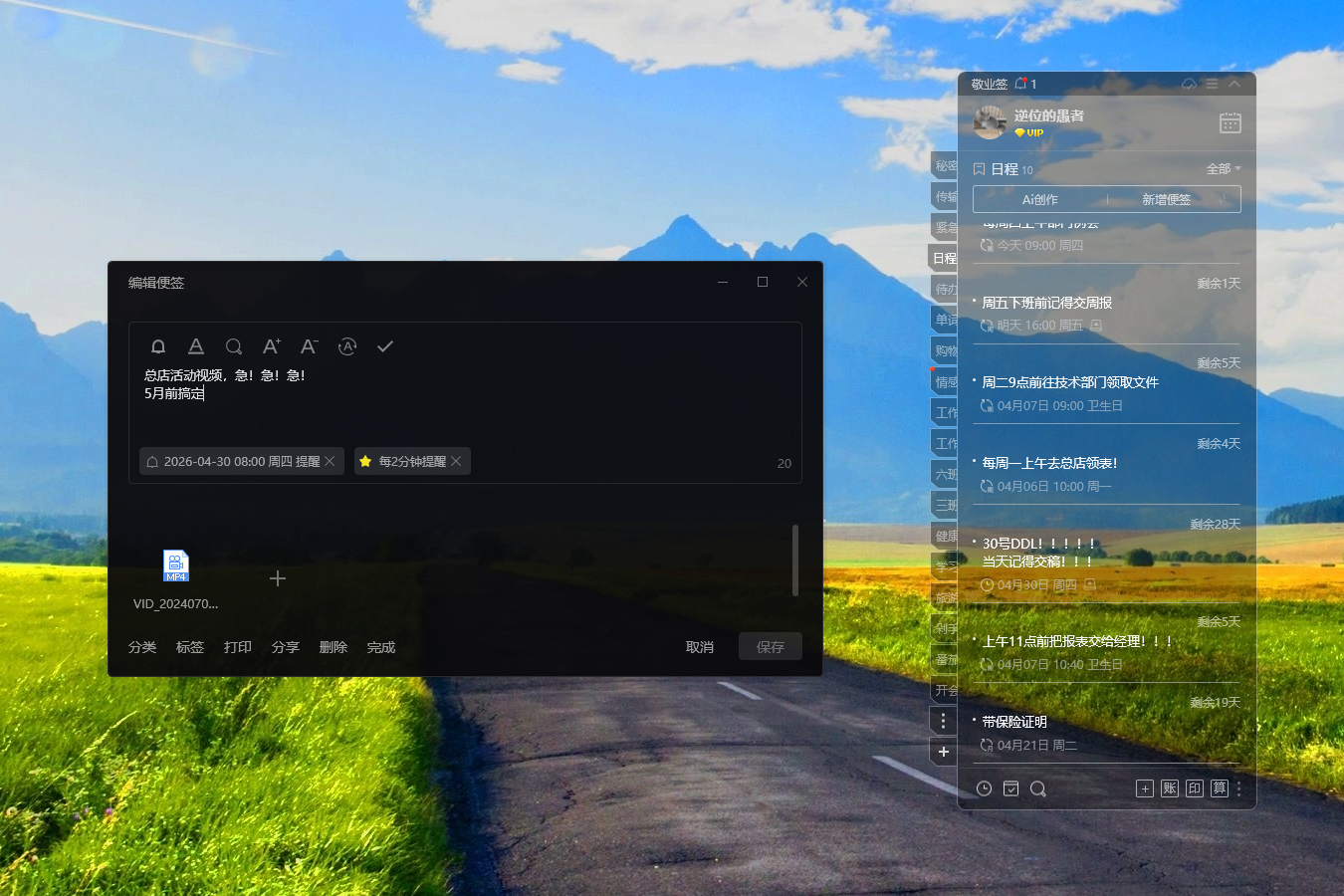Click 分类 at bottom of editor
The width and height of the screenshot is (1344, 896).
(x=142, y=647)
